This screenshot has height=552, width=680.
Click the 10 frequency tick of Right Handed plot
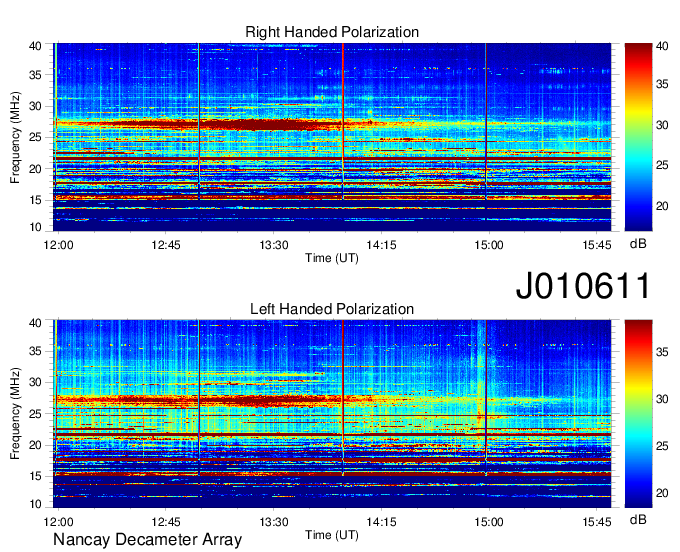pyautogui.click(x=35, y=227)
